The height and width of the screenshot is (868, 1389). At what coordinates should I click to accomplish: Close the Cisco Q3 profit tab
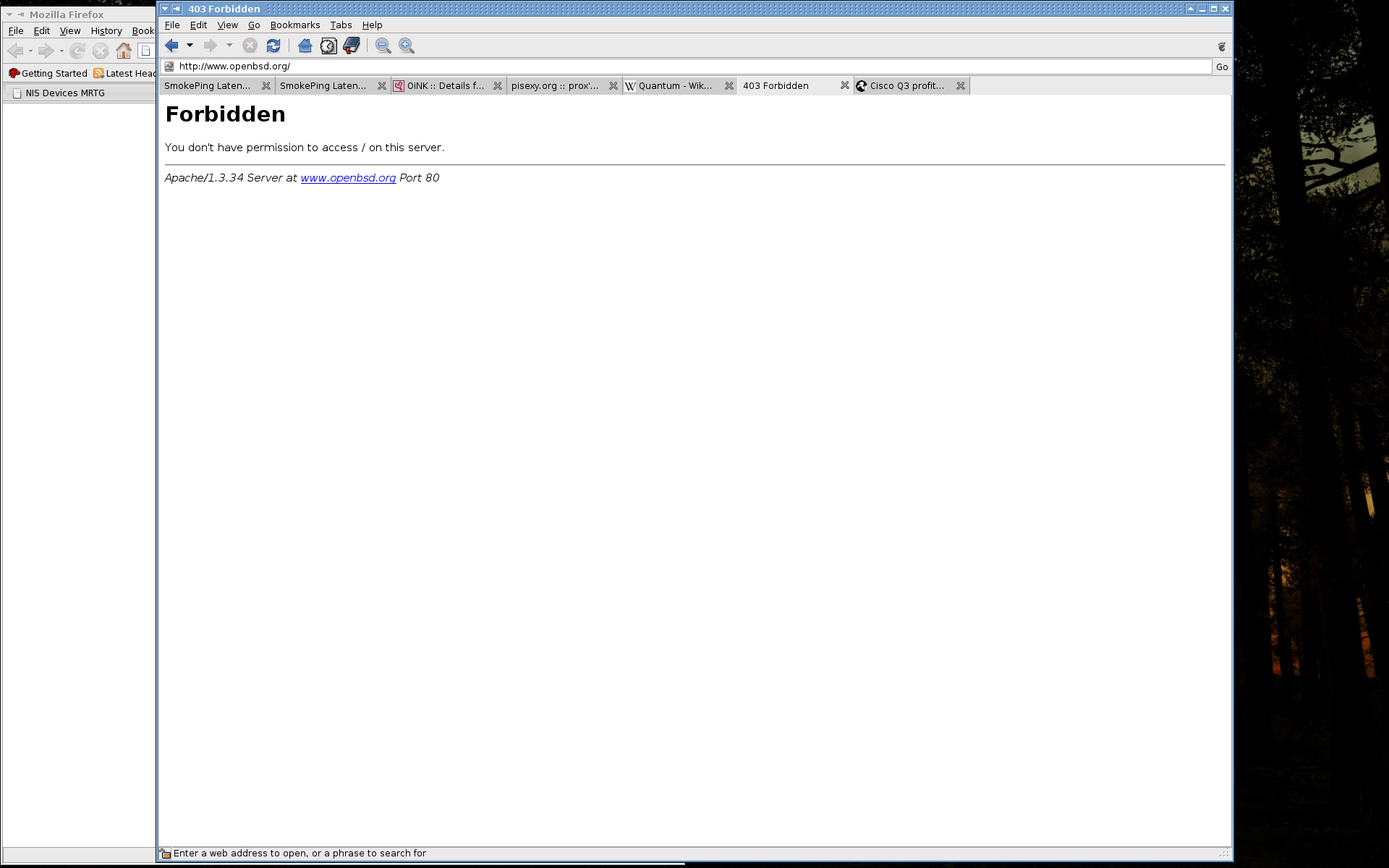(x=961, y=86)
